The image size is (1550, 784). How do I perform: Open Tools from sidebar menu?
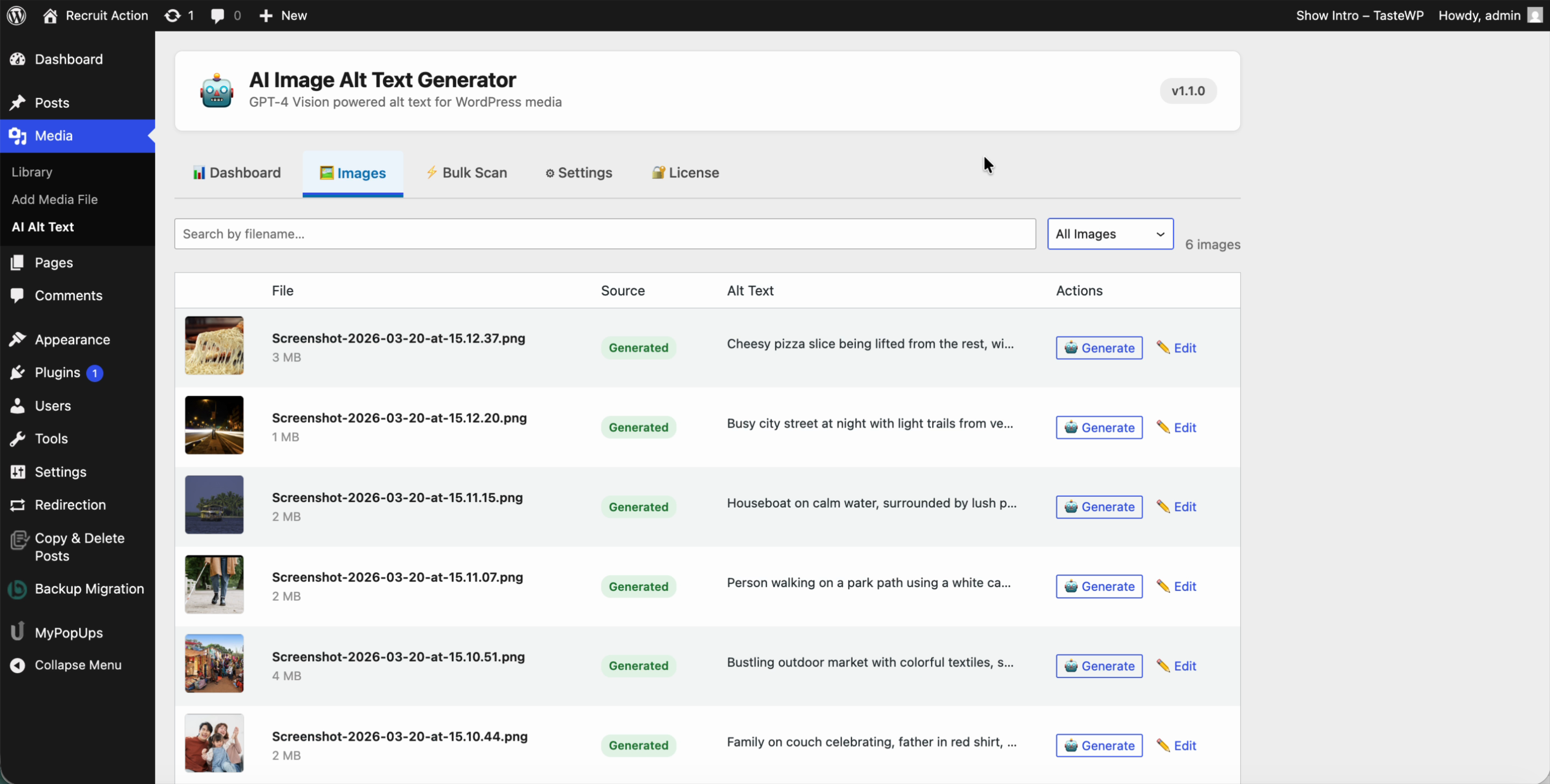click(51, 439)
